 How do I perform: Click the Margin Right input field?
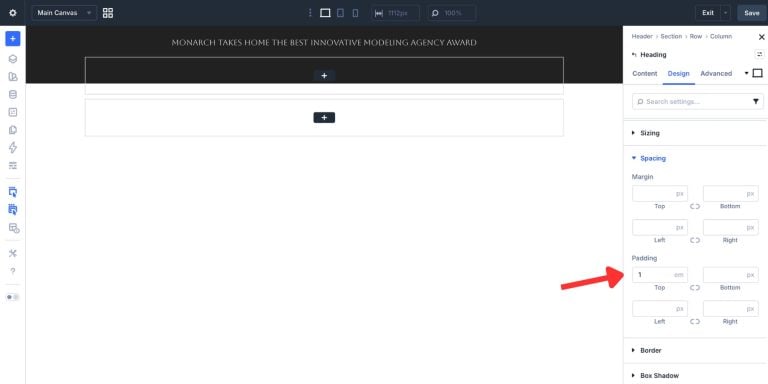coord(730,227)
